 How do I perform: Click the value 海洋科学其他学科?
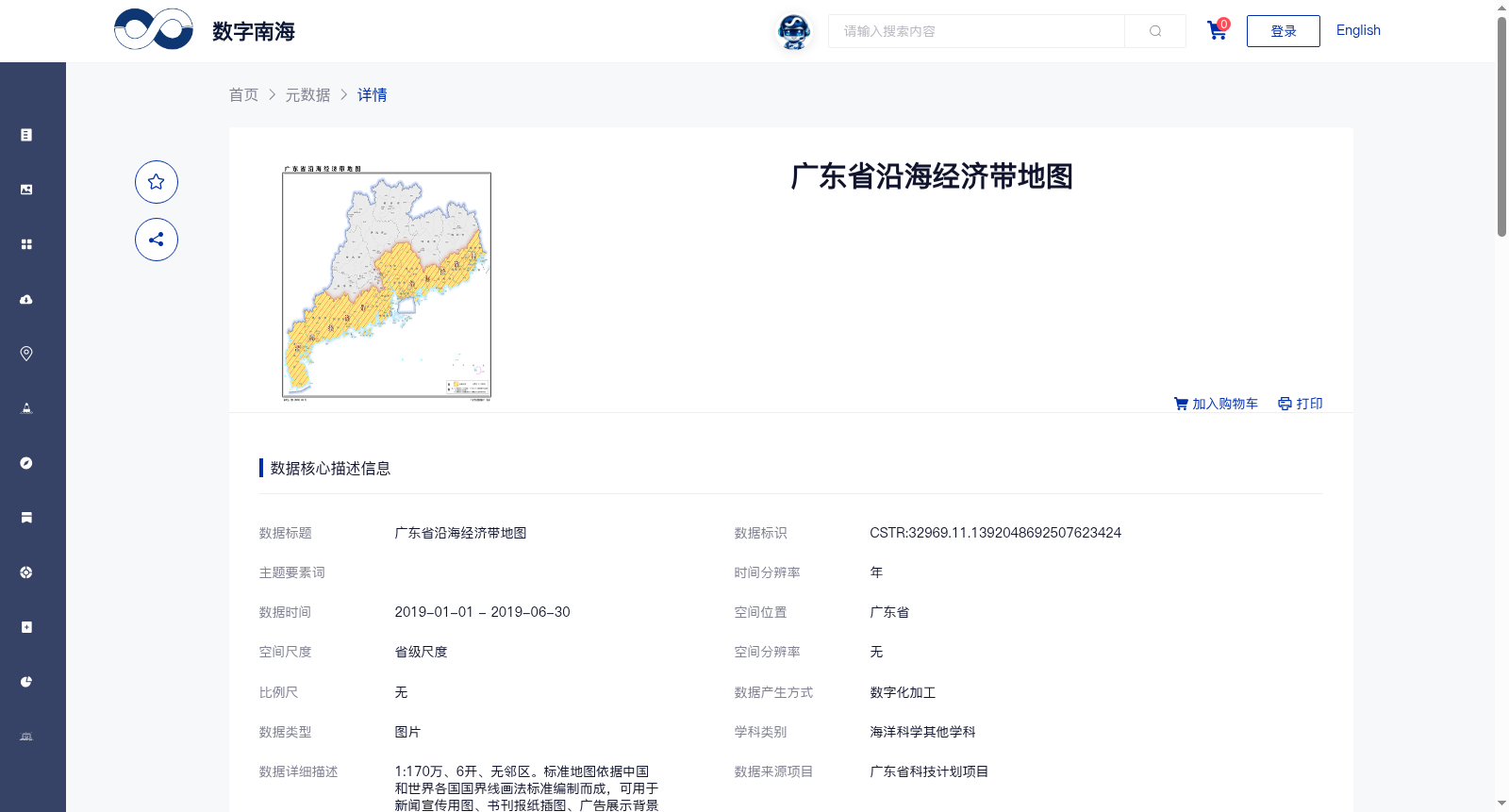[x=922, y=732]
